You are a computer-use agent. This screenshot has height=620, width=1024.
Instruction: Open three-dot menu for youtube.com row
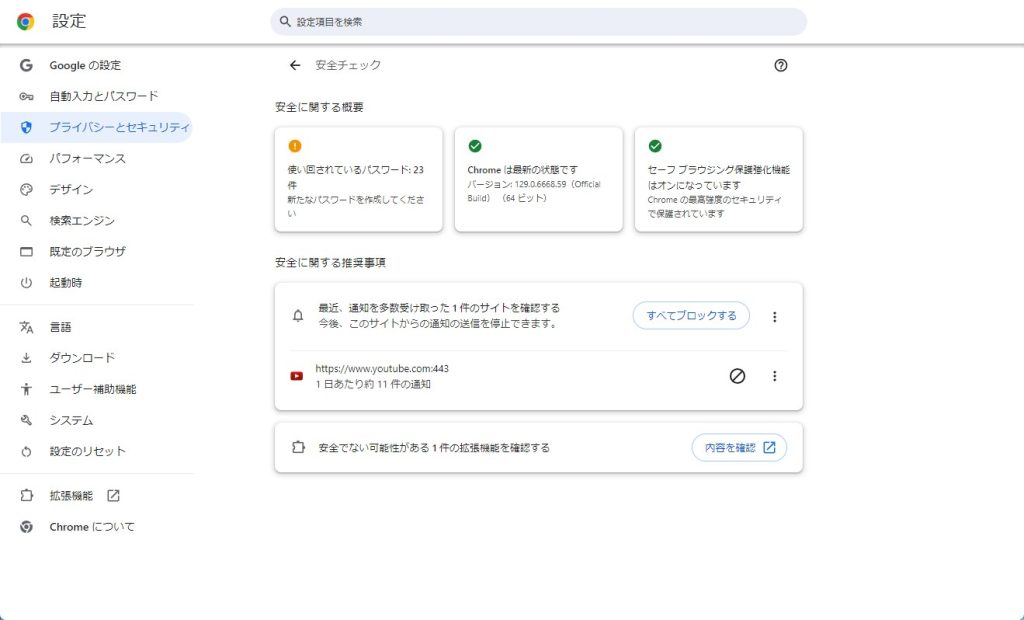pos(774,376)
